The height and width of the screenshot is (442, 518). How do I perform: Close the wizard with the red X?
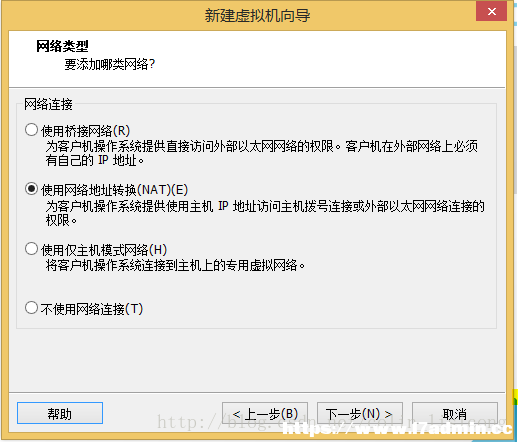click(492, 12)
